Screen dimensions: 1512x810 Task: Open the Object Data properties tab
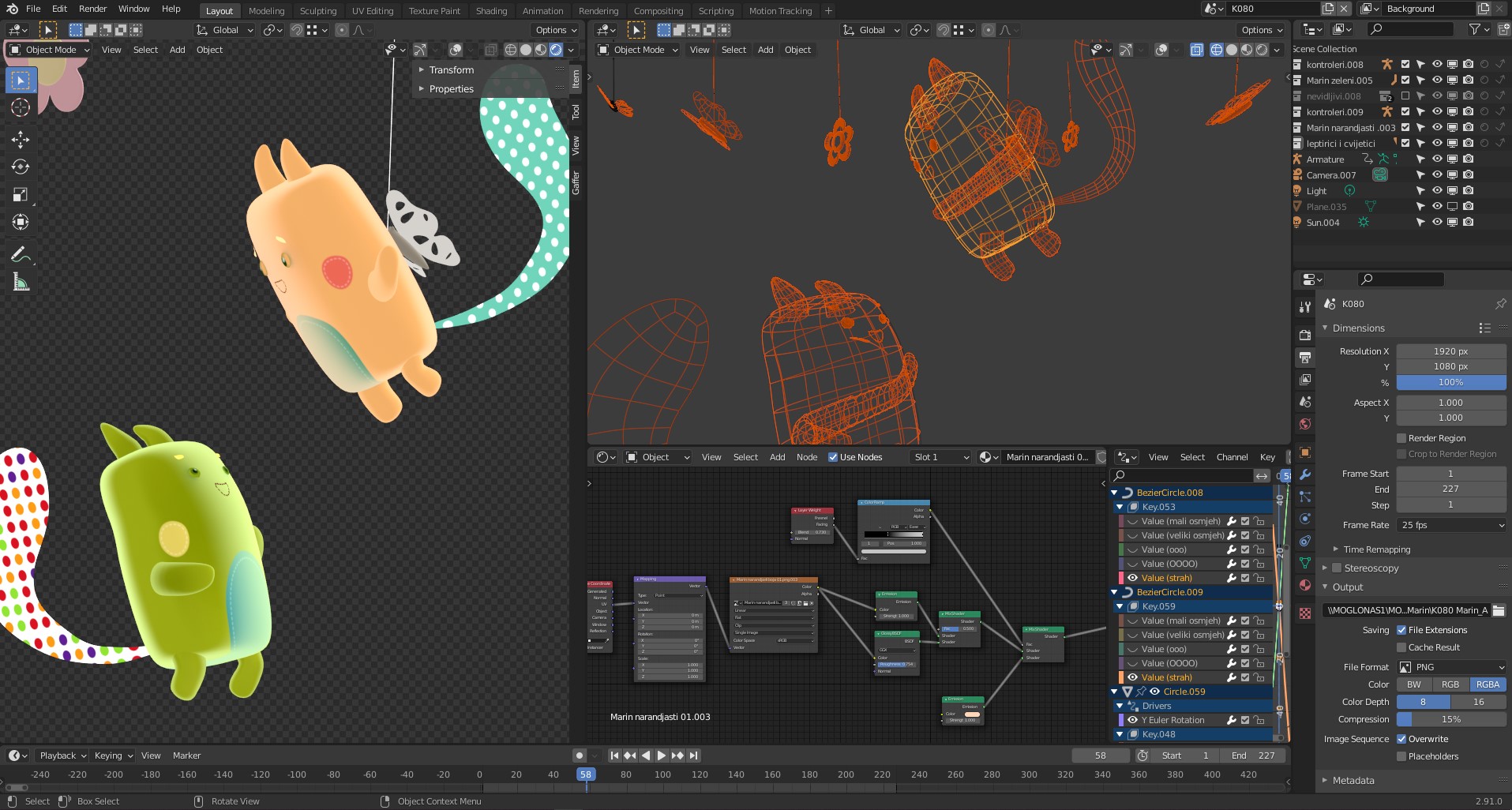click(1305, 563)
